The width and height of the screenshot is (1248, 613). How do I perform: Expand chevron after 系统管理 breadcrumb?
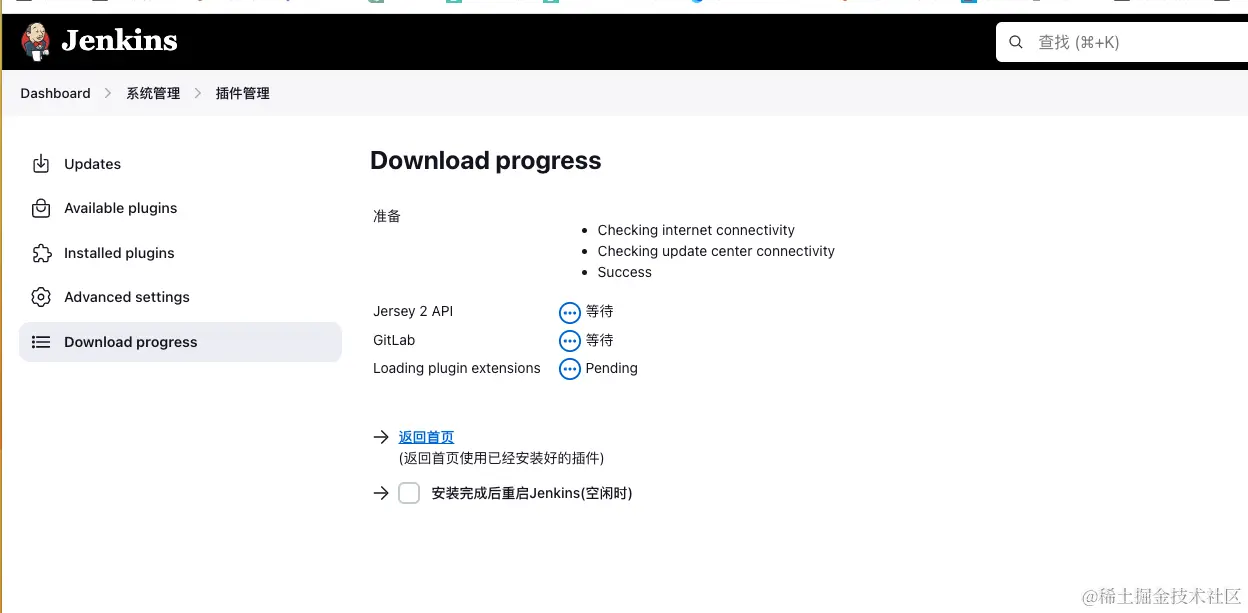pos(198,93)
